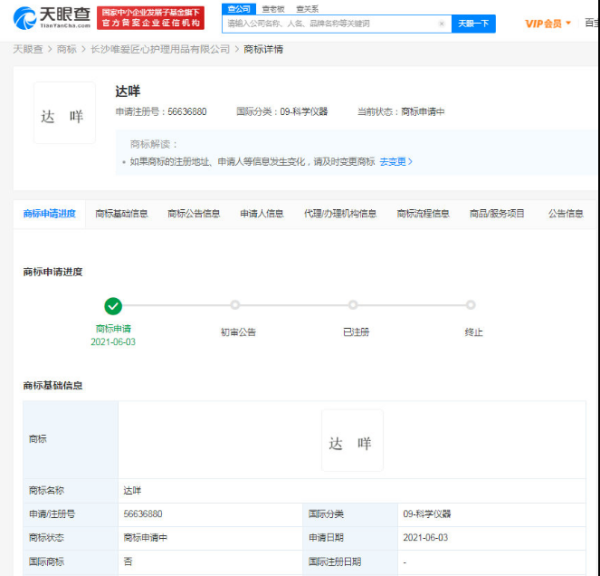Open 长沙唯爱匠心护理用品有限公司 breadcrumb link
This screenshot has height=576, width=600.
pos(160,49)
